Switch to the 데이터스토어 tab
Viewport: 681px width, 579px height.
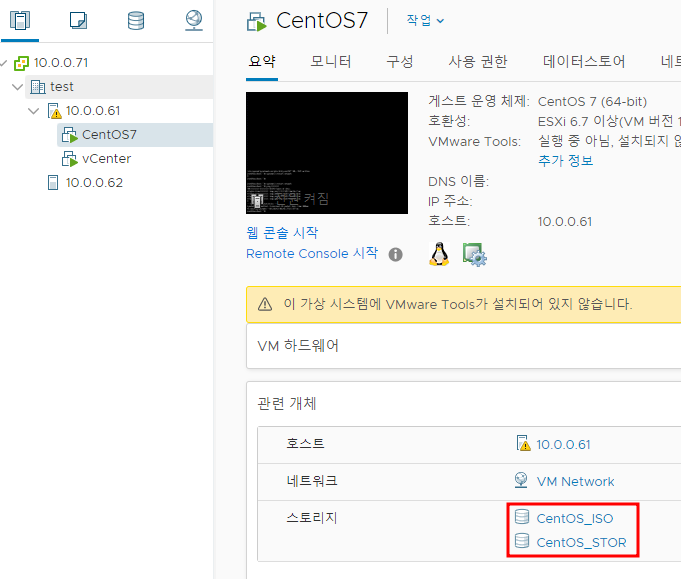[x=584, y=62]
